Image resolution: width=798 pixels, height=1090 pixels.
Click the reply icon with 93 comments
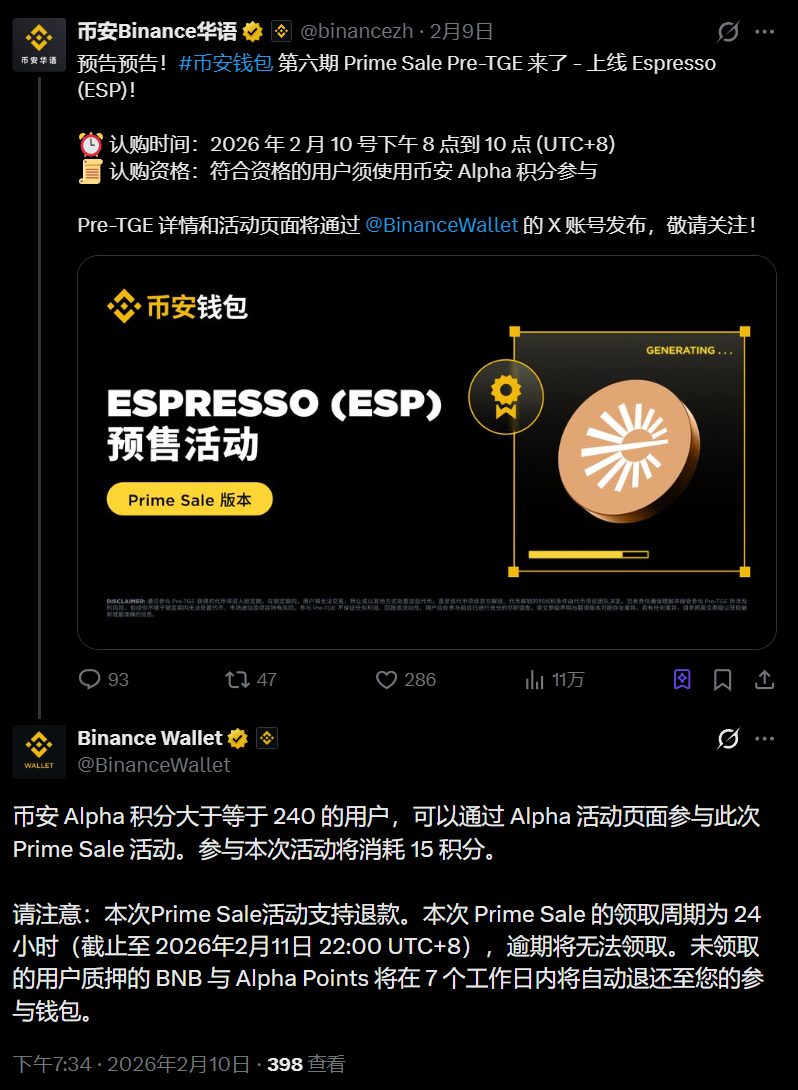90,679
